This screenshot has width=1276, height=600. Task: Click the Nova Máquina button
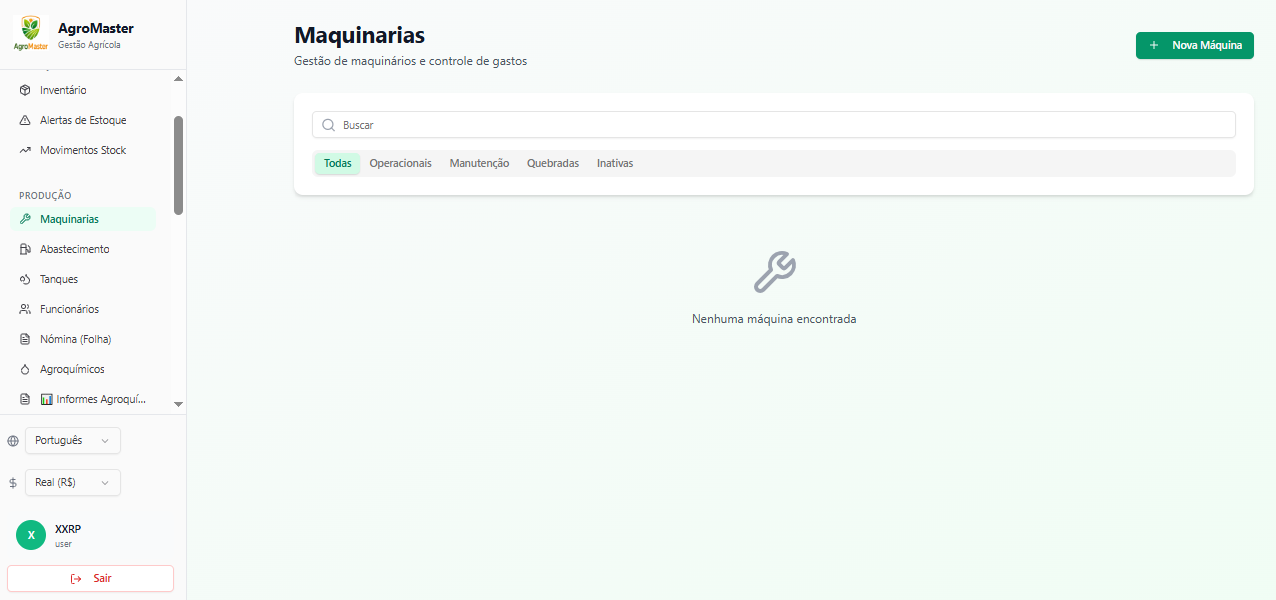tap(1194, 45)
